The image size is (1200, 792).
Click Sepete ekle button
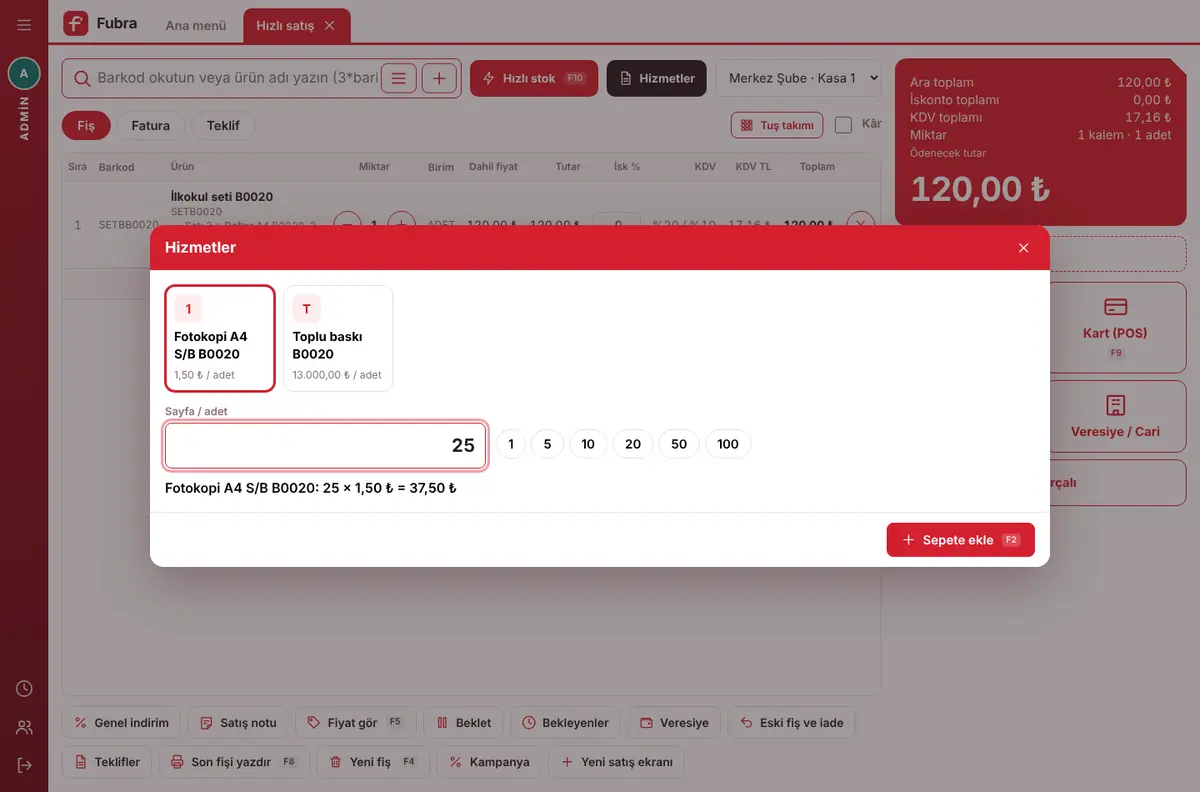pyautogui.click(x=961, y=540)
